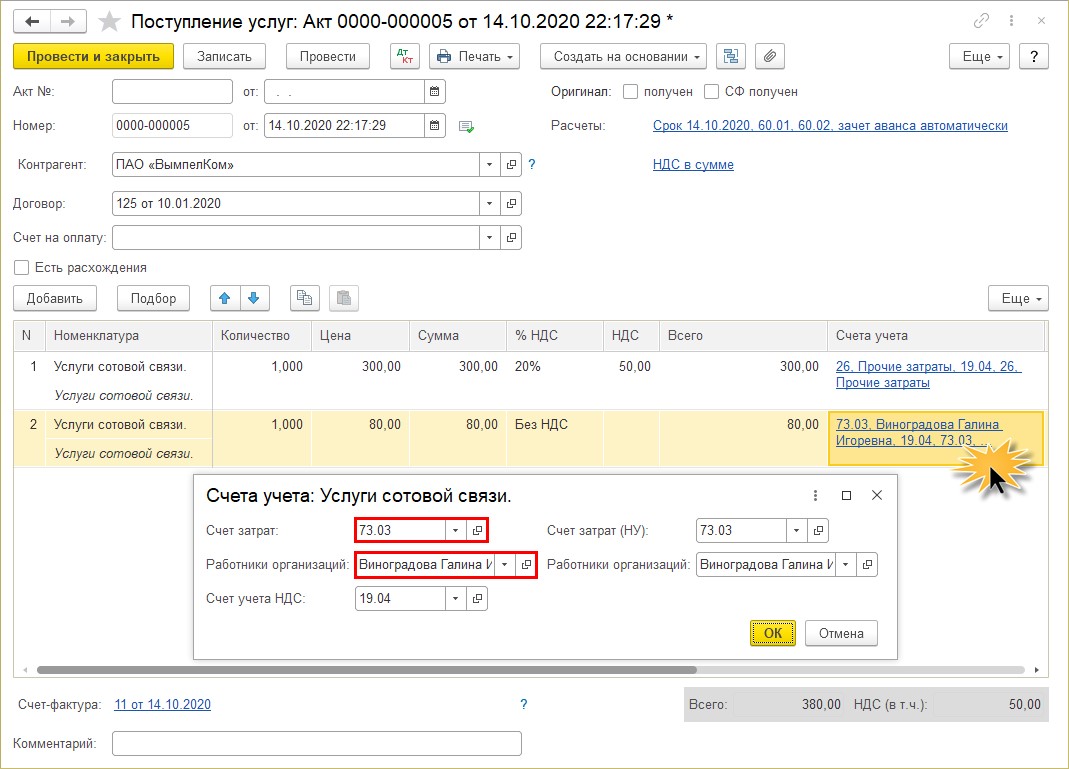Click into the Акт № input field
The image size is (1069, 769).
[172, 91]
